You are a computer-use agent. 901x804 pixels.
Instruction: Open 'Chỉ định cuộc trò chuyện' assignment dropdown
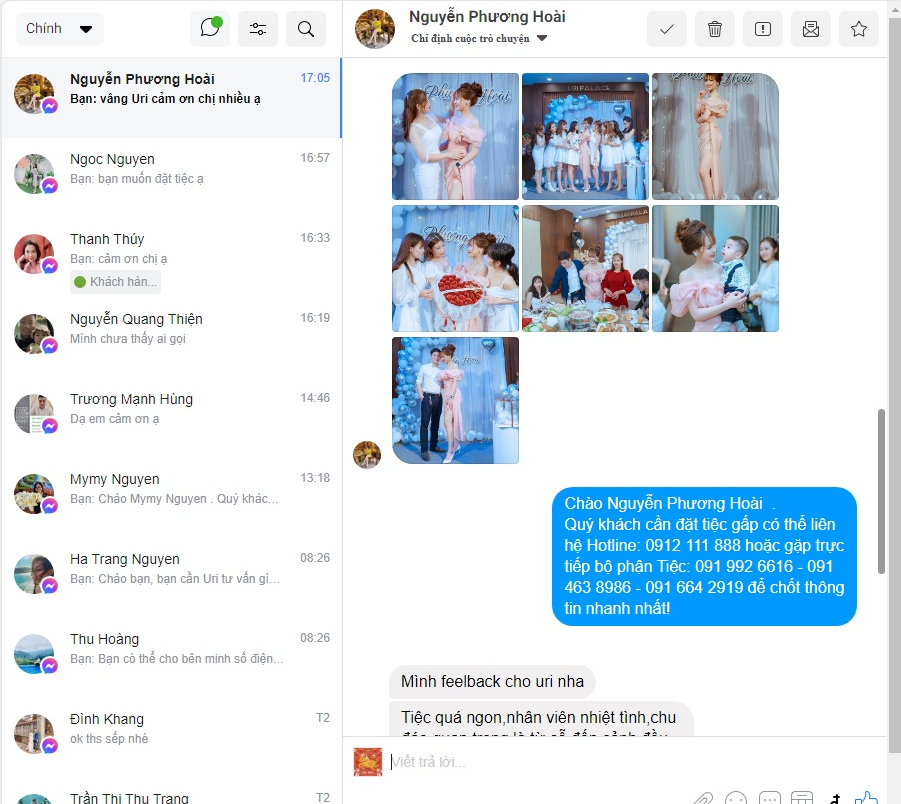pyautogui.click(x=479, y=39)
